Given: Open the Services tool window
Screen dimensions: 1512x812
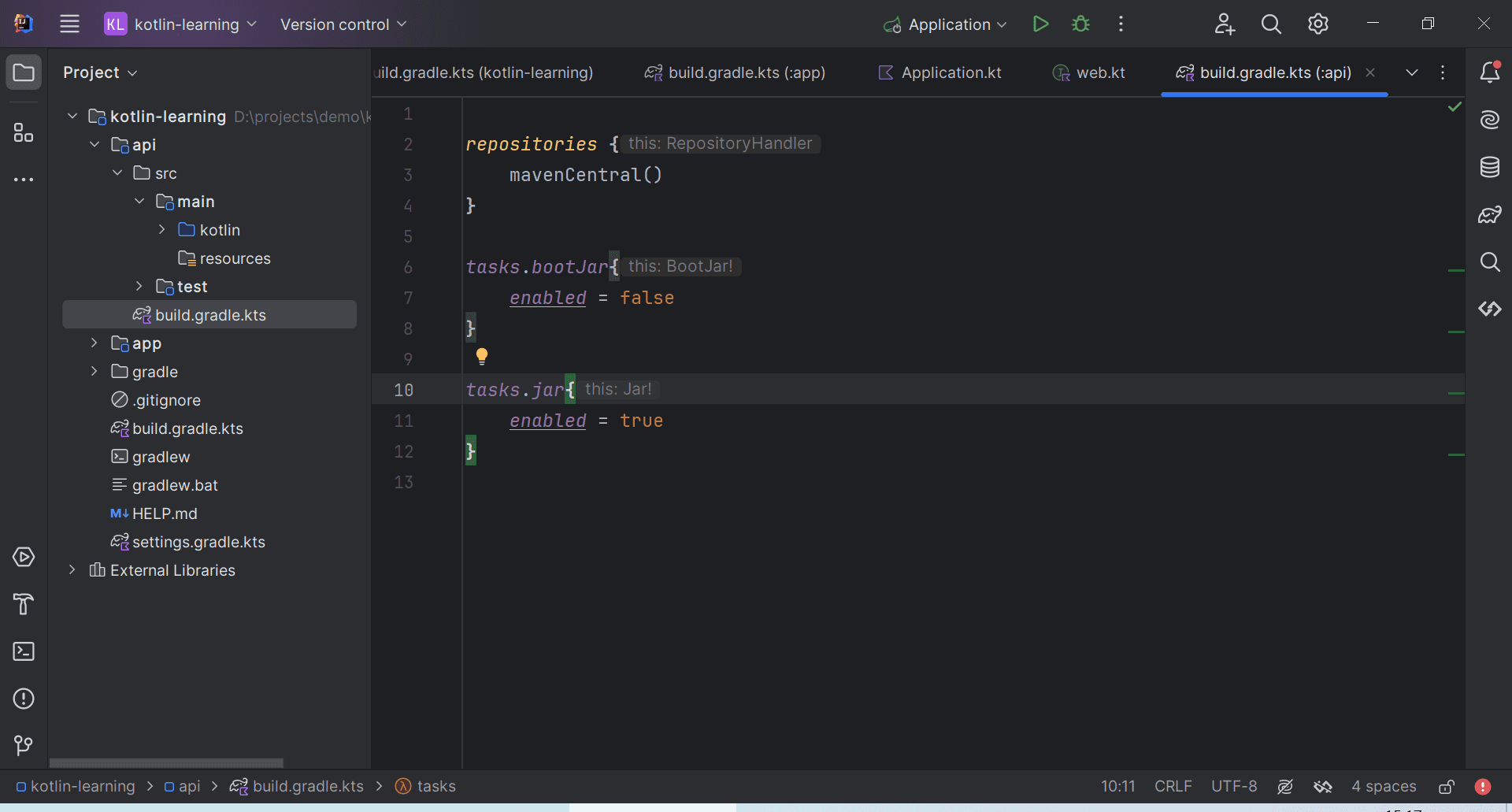Looking at the screenshot, I should click(x=24, y=557).
